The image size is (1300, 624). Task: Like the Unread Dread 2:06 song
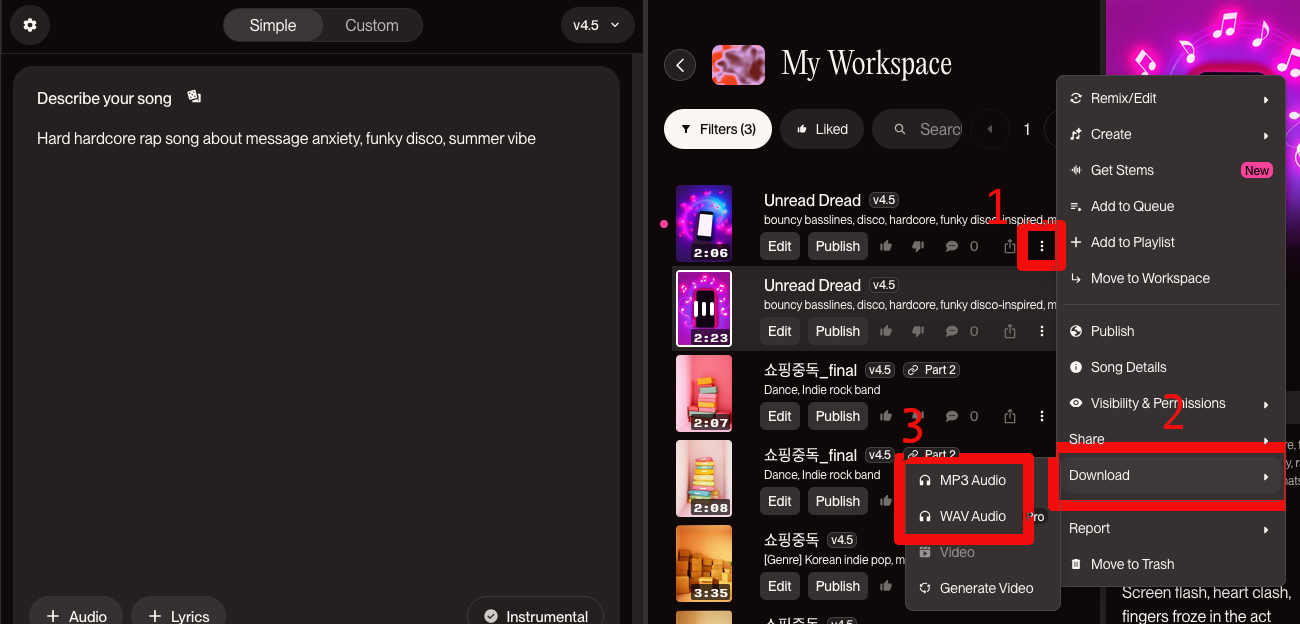(886, 246)
